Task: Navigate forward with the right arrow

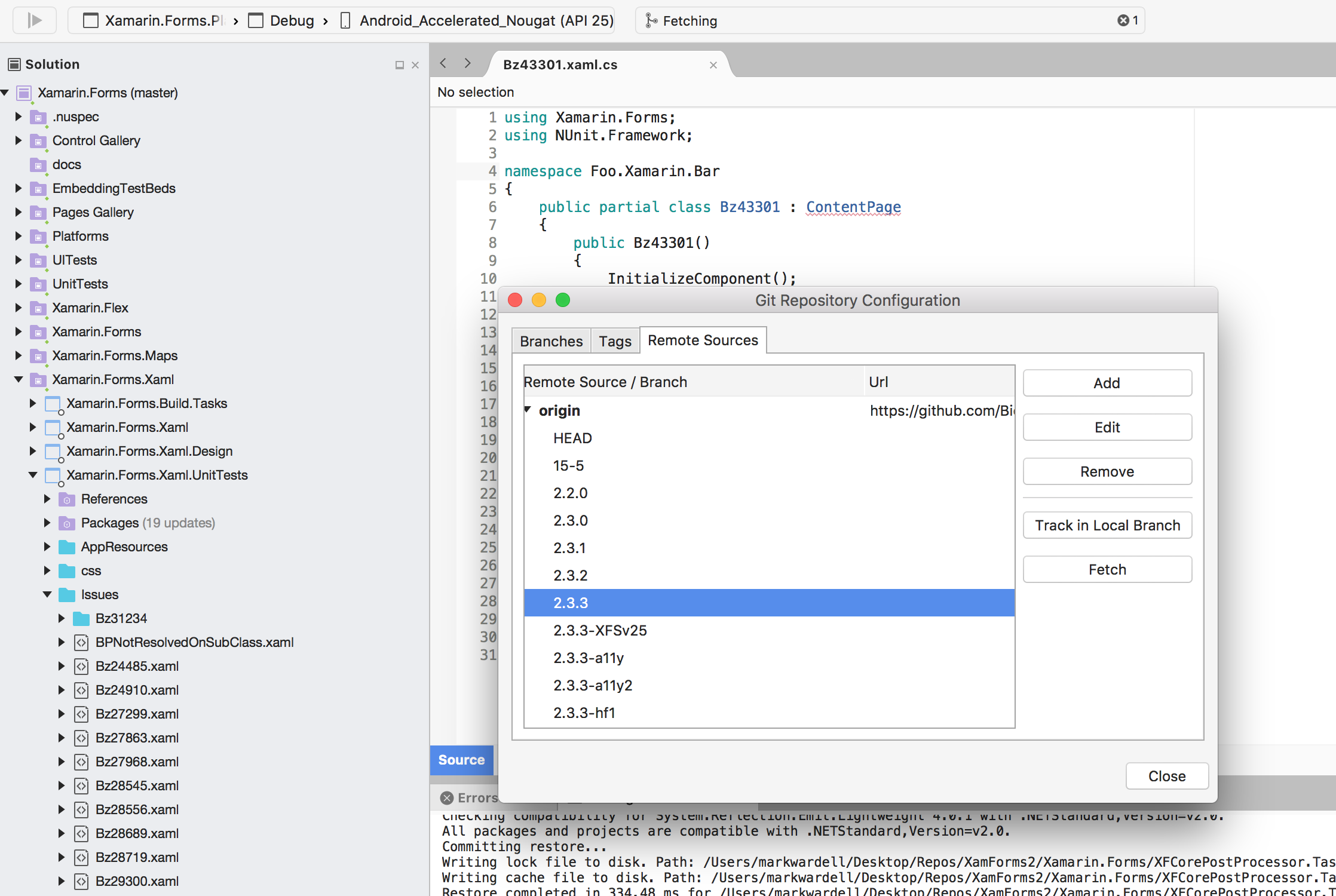Action: tap(468, 63)
